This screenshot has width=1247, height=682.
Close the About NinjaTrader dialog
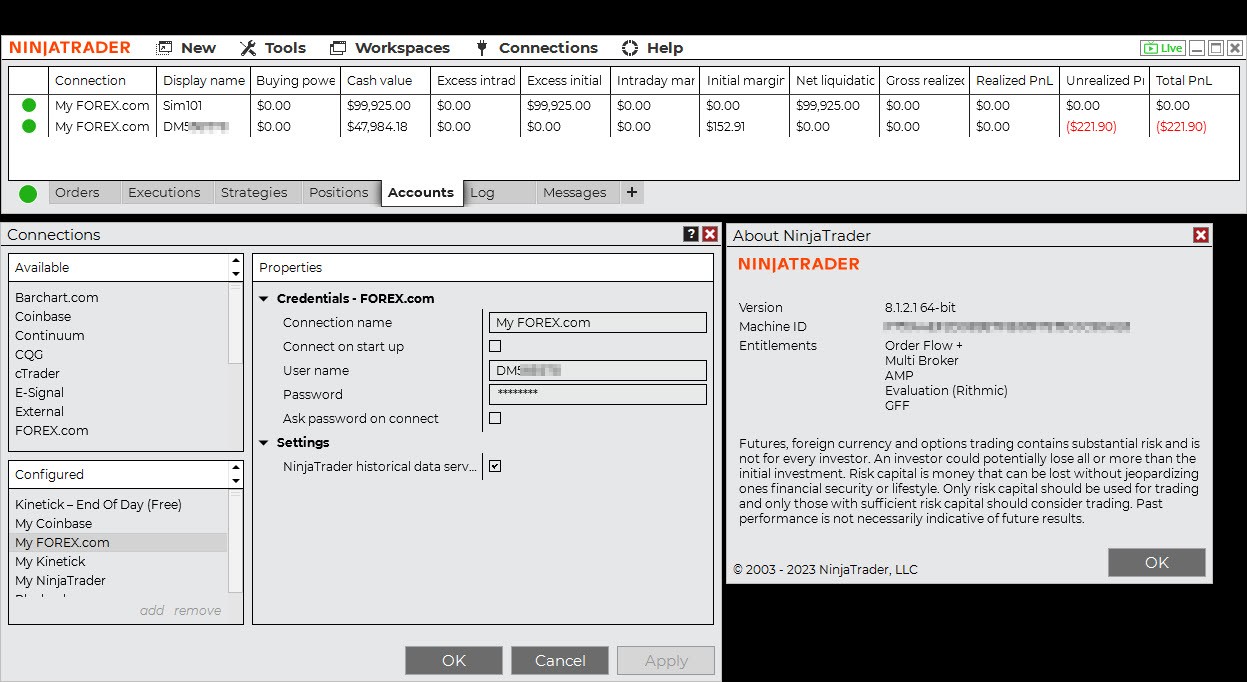coord(1201,235)
